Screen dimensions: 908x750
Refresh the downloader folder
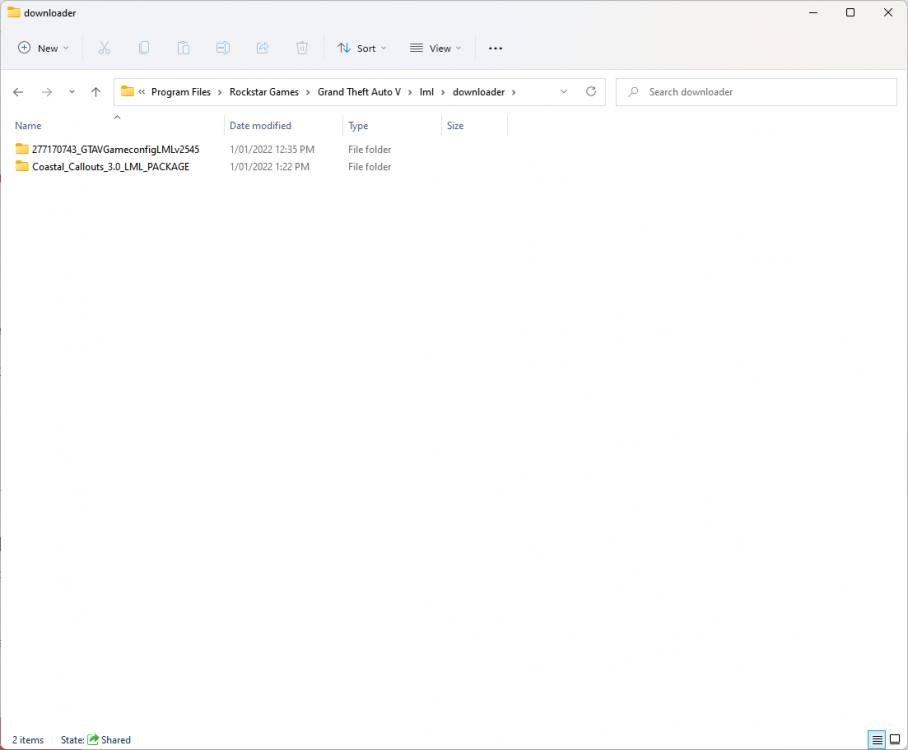(x=590, y=91)
